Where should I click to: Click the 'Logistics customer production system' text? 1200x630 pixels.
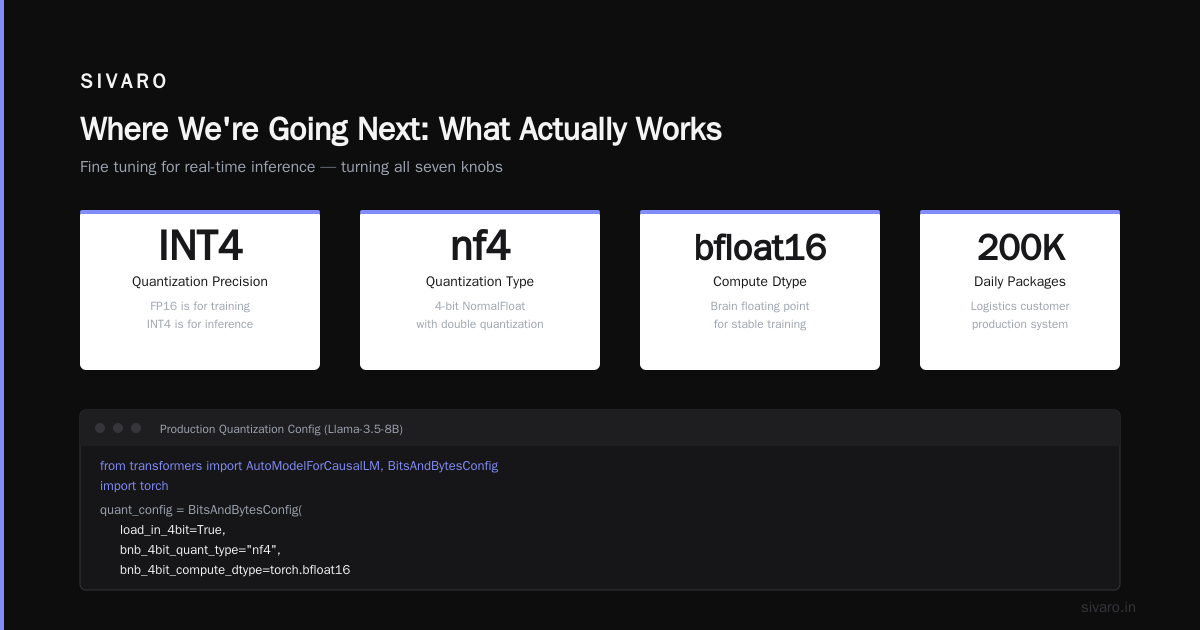1020,315
